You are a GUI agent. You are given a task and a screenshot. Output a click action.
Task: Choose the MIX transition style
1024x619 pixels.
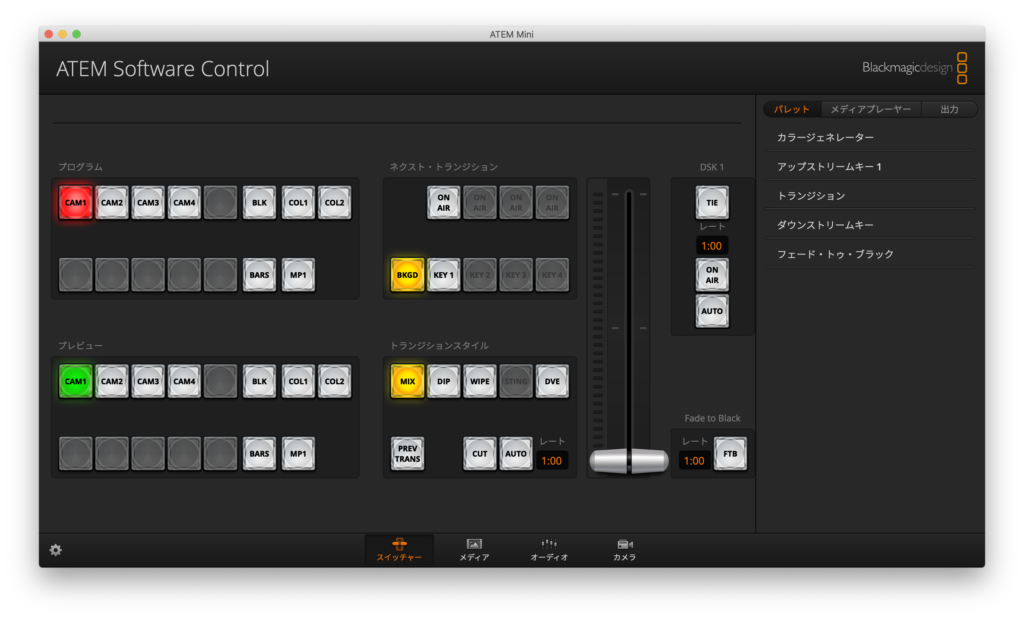[408, 381]
